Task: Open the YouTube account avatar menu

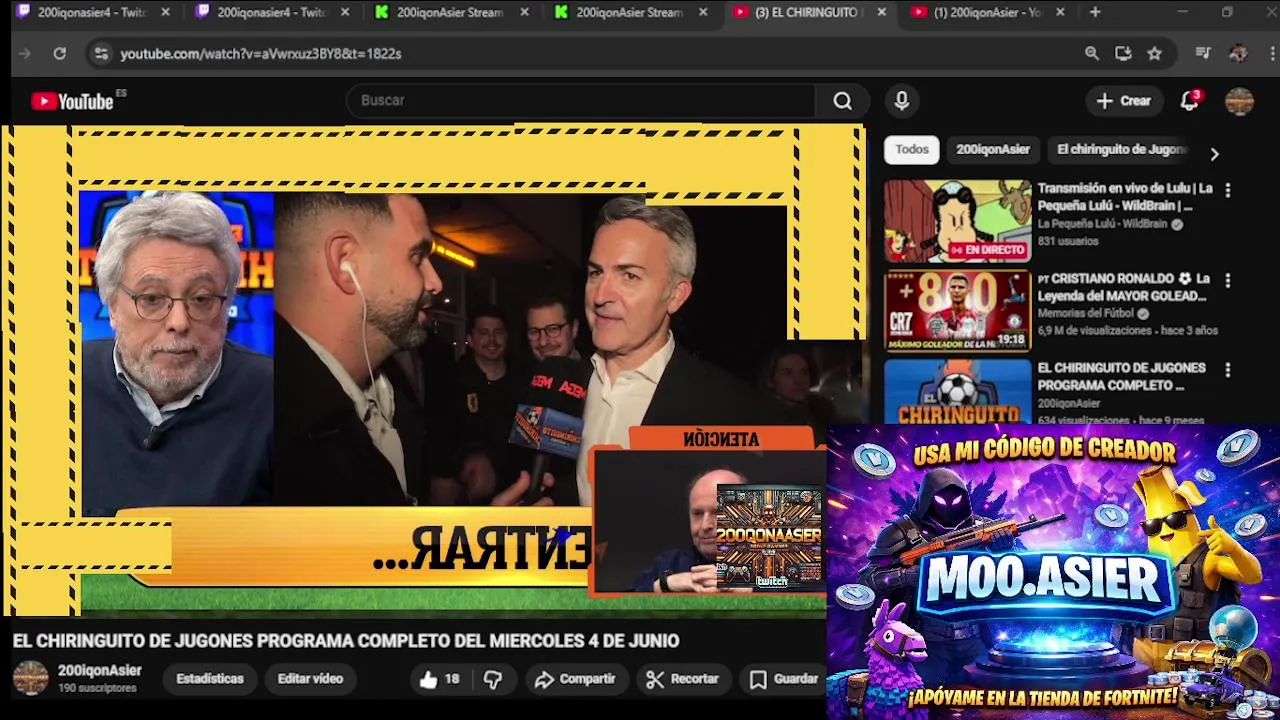Action: 1239,101
